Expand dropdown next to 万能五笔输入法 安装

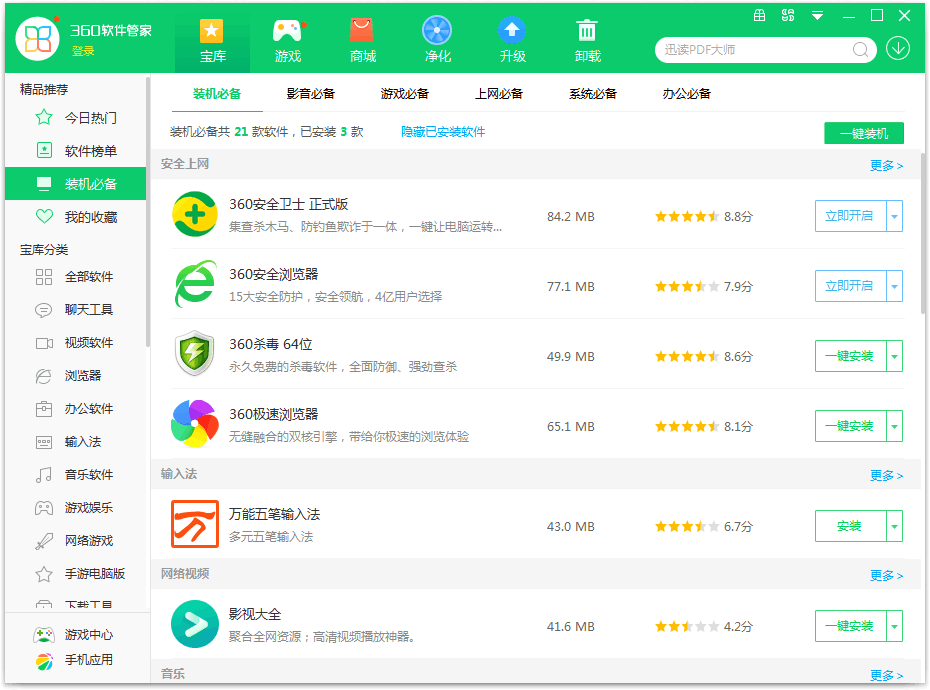[894, 526]
